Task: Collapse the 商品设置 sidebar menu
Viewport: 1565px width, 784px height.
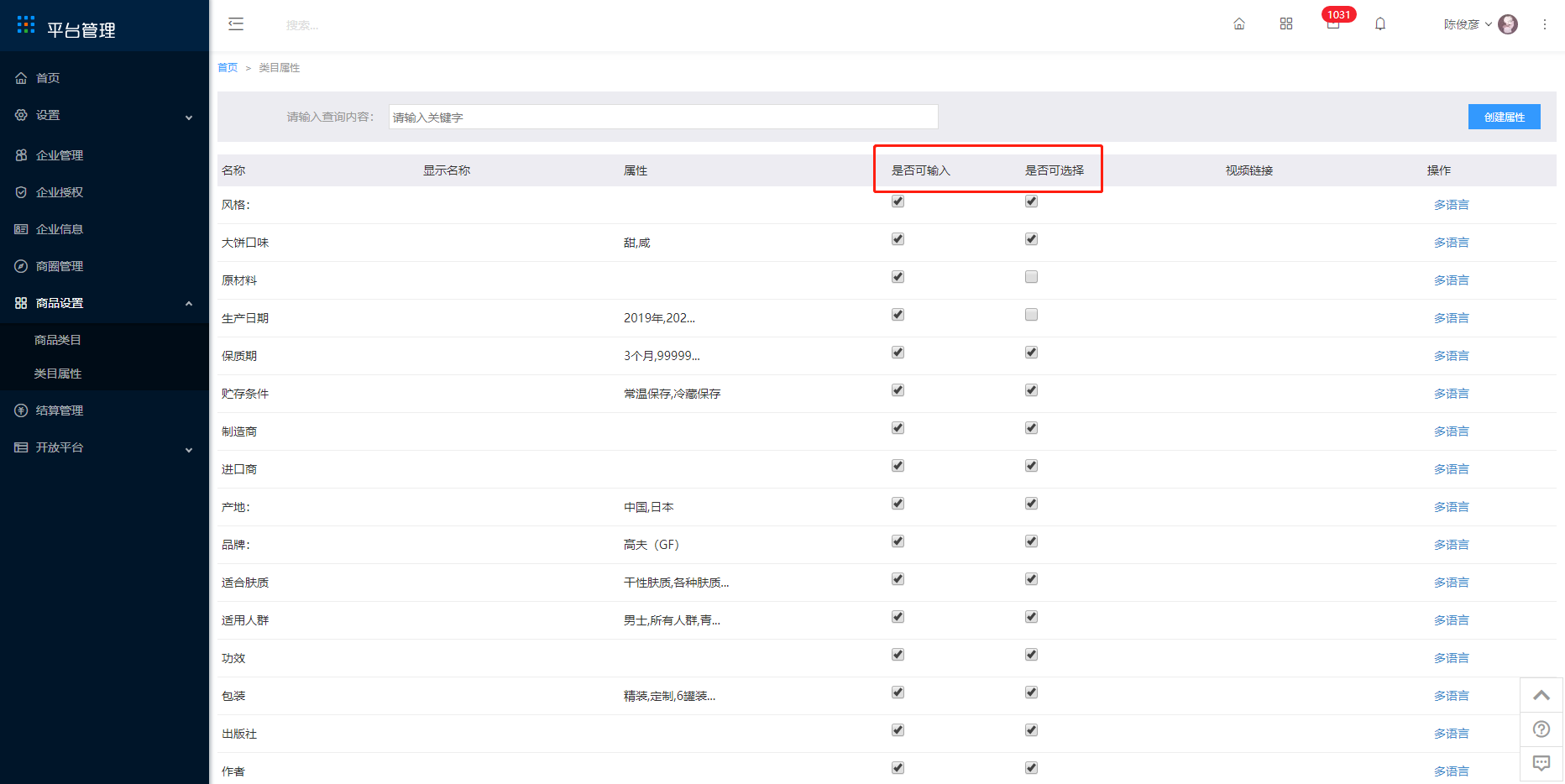Action: [104, 303]
